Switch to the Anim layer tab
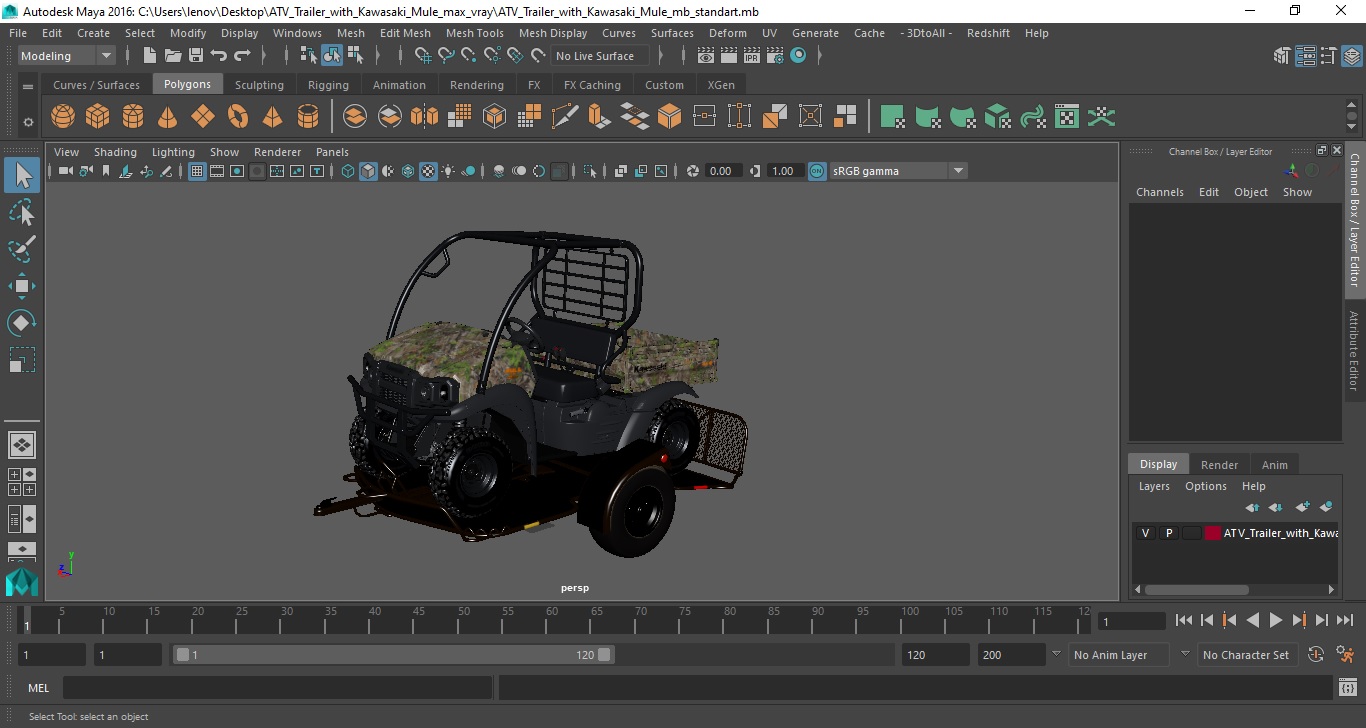1366x728 pixels. coord(1274,464)
